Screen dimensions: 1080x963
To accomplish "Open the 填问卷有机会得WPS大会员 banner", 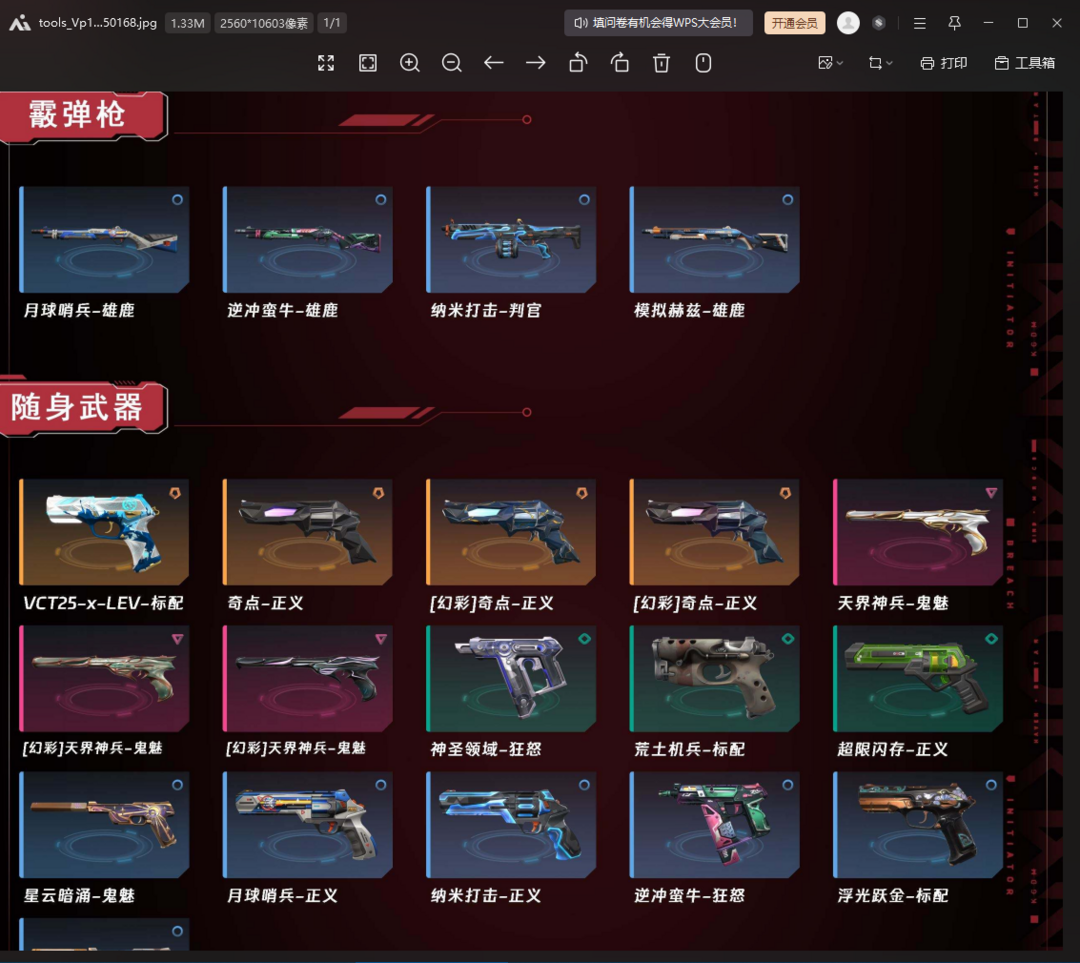I will [658, 23].
